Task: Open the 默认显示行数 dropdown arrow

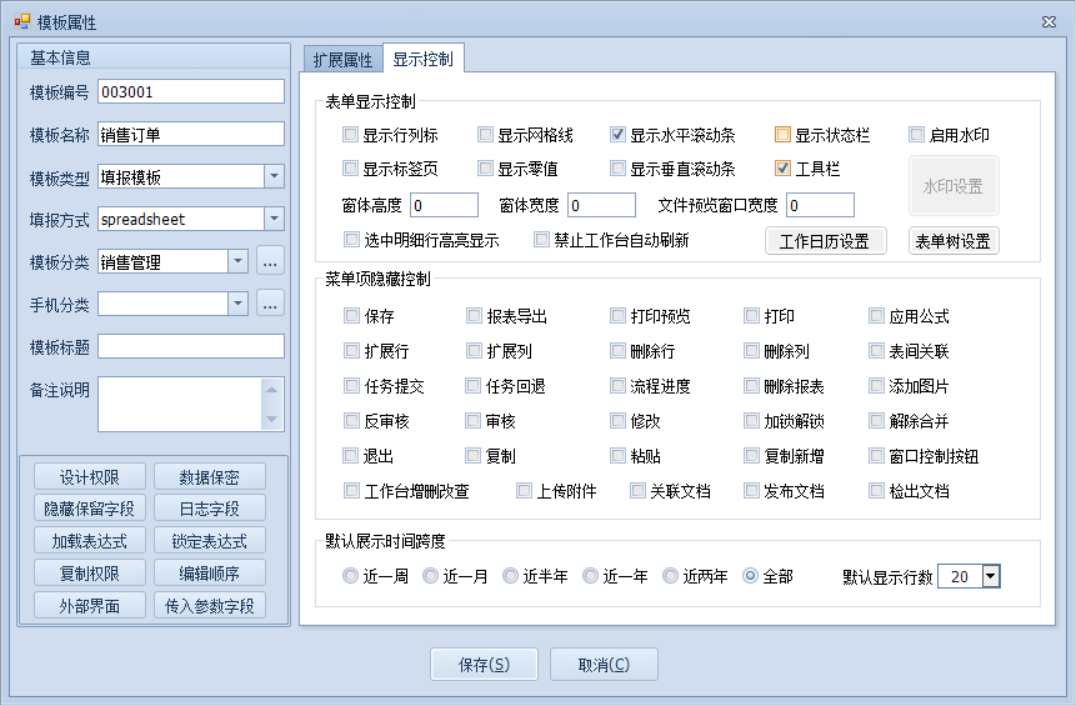Action: tap(990, 576)
